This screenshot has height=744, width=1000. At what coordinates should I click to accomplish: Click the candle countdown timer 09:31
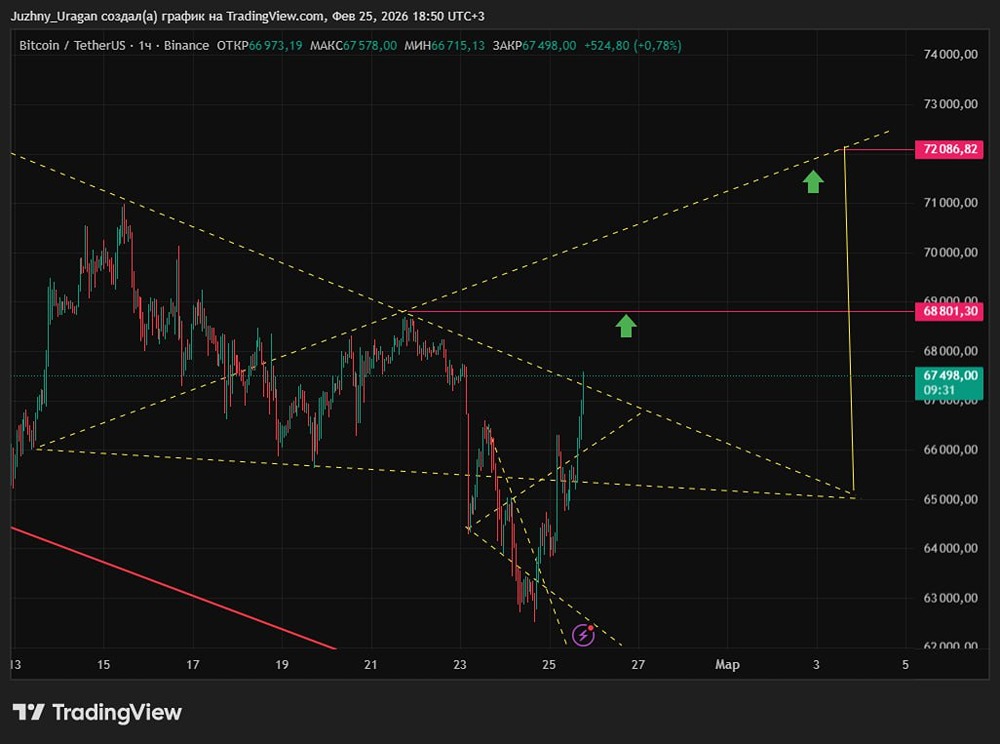click(939, 391)
